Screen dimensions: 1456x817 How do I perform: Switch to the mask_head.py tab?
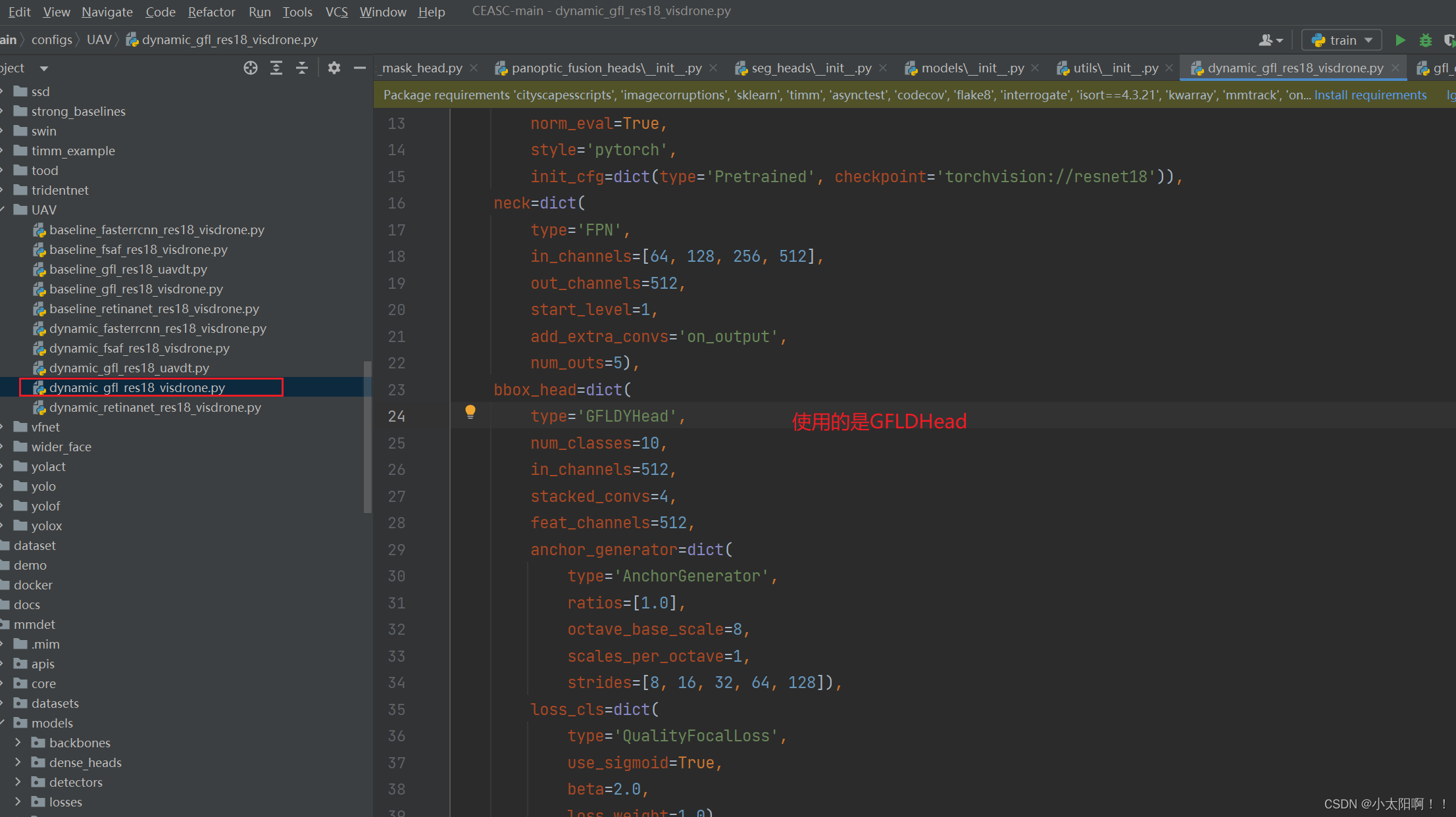422,68
